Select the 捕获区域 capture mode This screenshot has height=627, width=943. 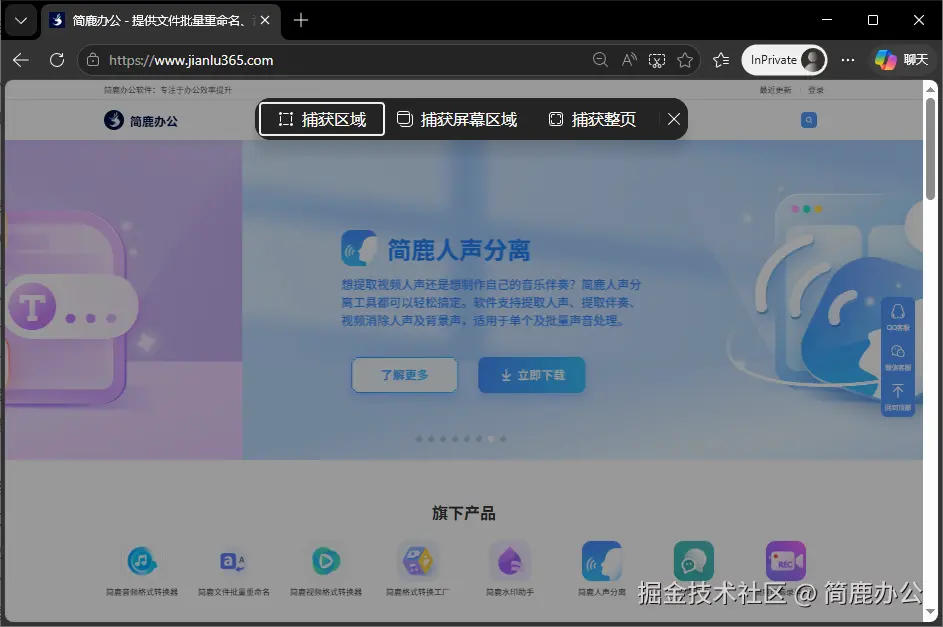click(x=321, y=119)
